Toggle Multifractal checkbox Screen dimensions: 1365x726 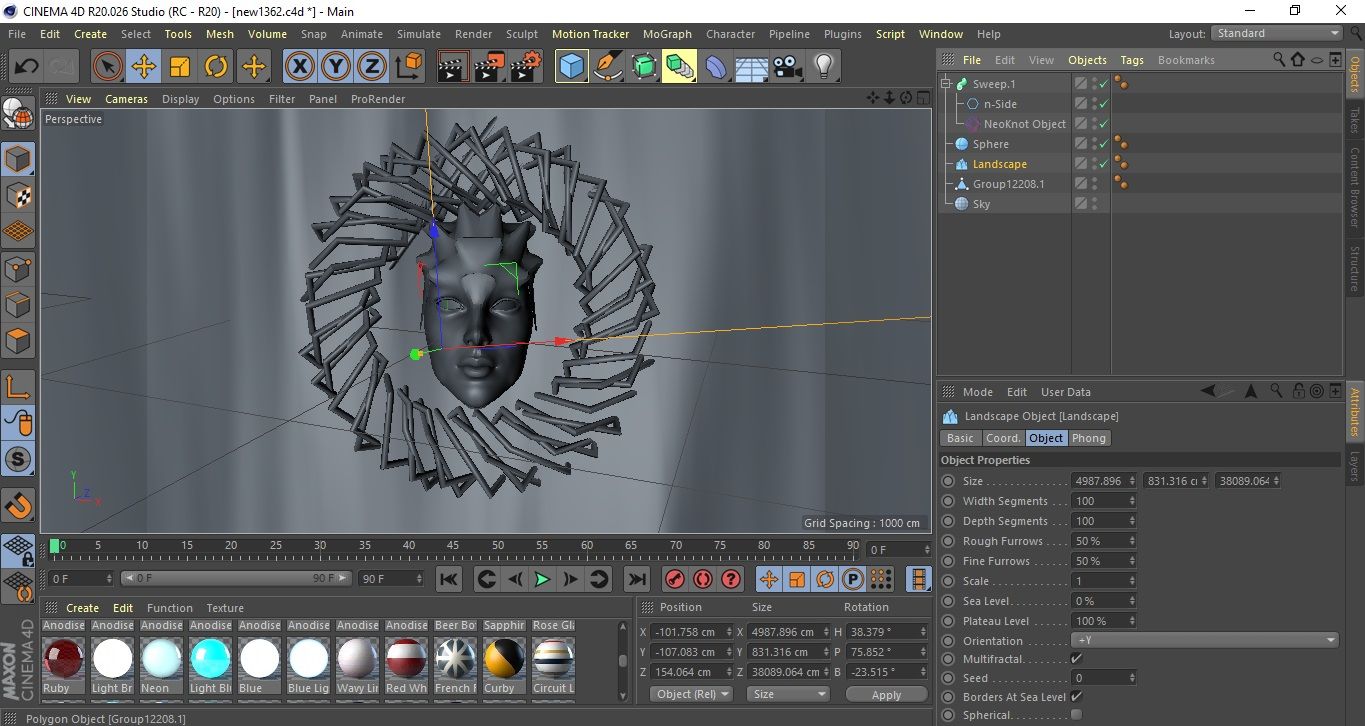point(1076,659)
